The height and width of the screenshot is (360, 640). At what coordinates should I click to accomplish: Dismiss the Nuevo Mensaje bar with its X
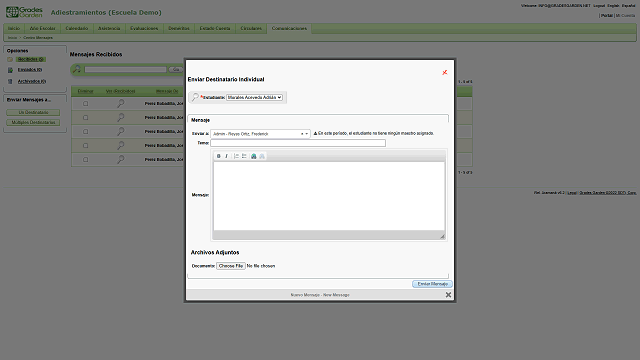448,295
